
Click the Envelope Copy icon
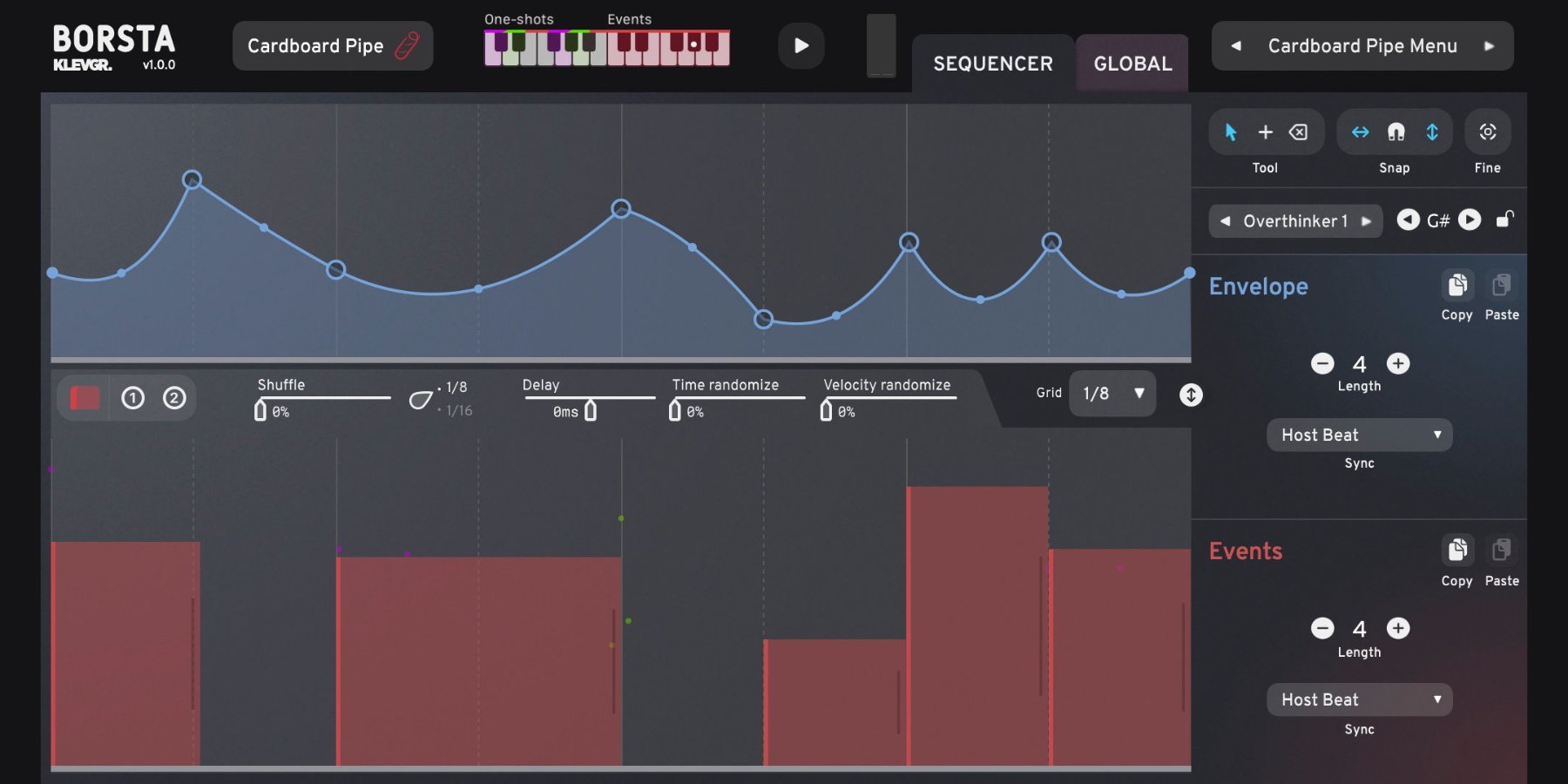(1456, 286)
